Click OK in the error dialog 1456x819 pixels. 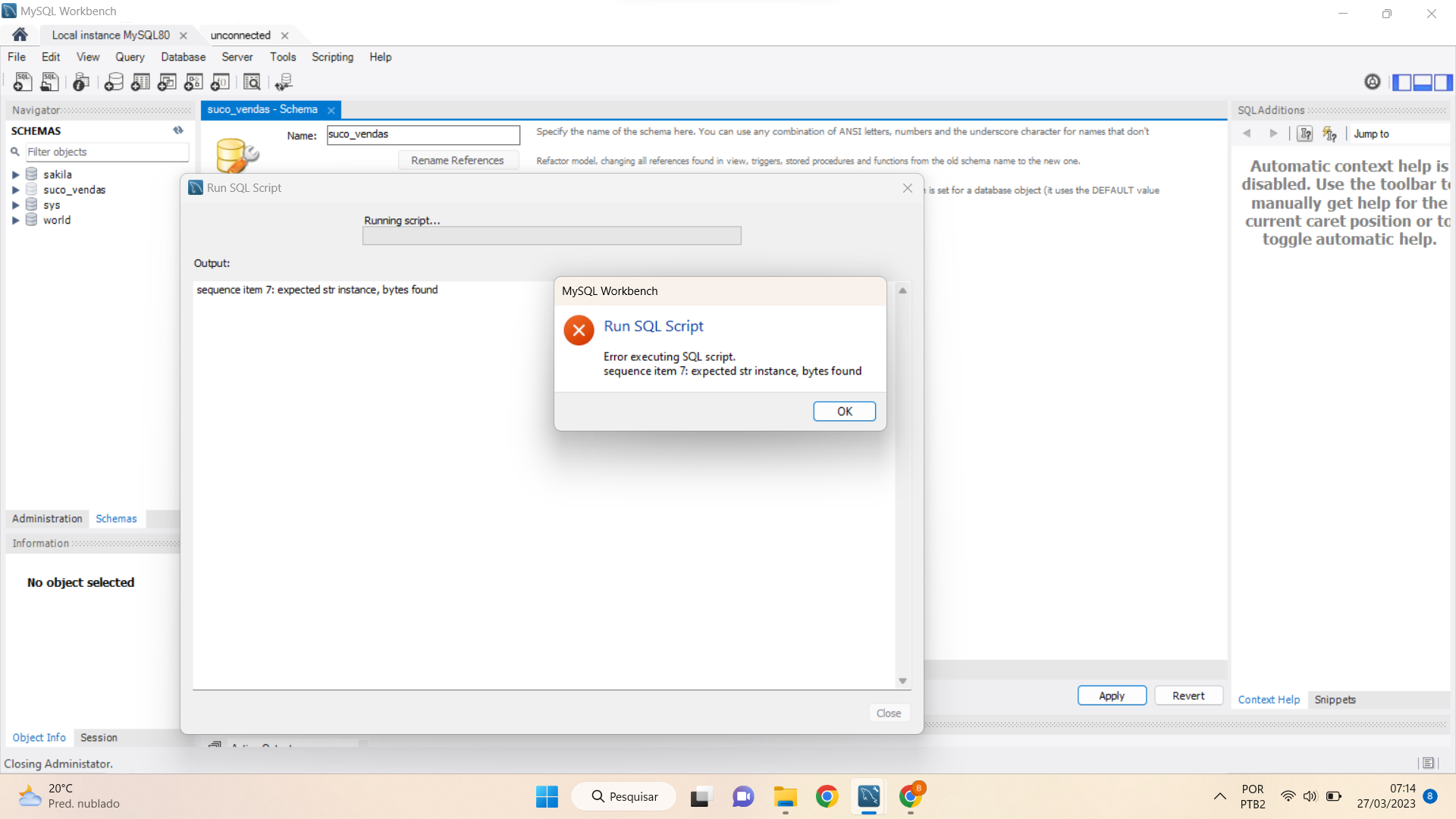[844, 411]
